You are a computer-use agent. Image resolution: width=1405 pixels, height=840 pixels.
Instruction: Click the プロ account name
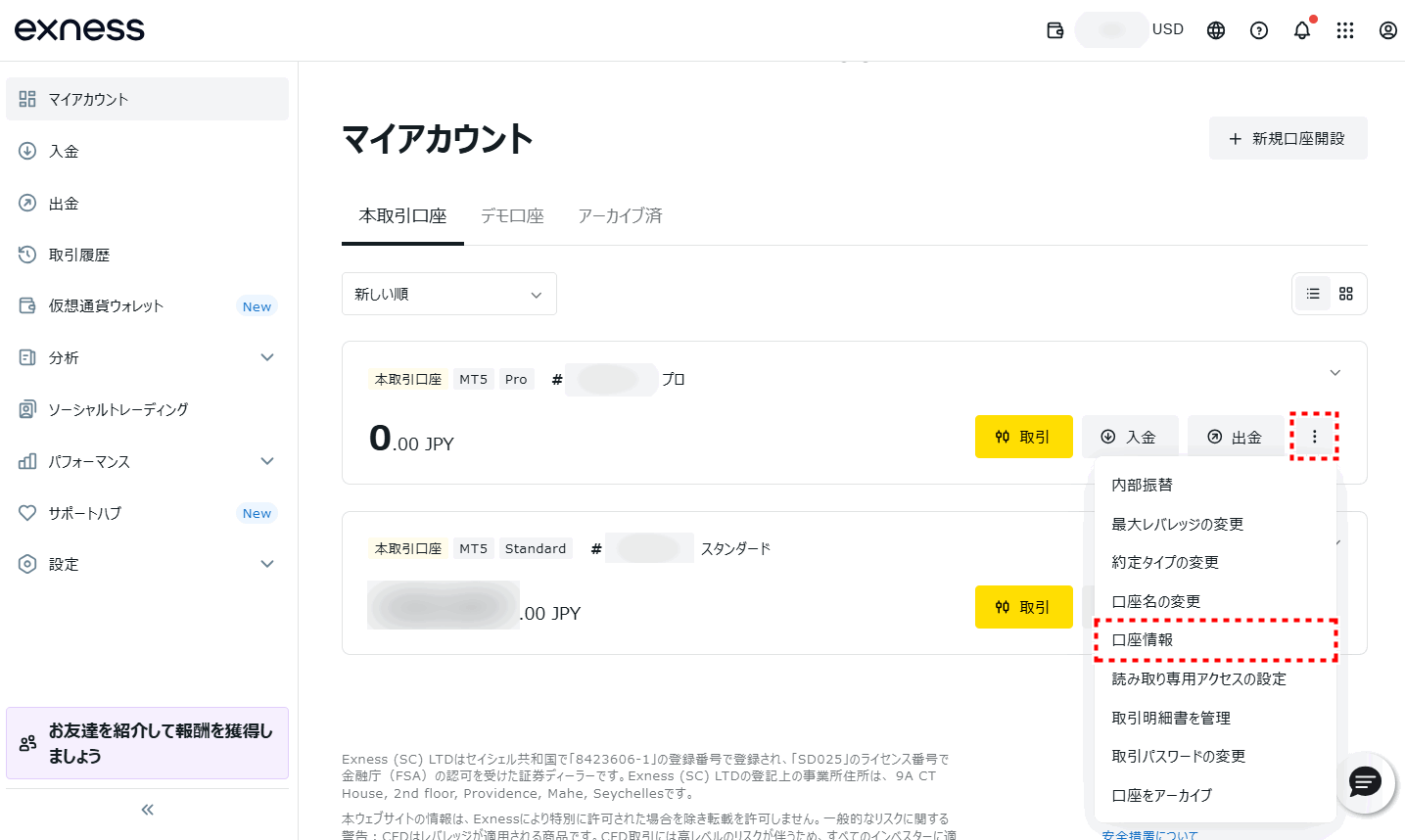[673, 379]
